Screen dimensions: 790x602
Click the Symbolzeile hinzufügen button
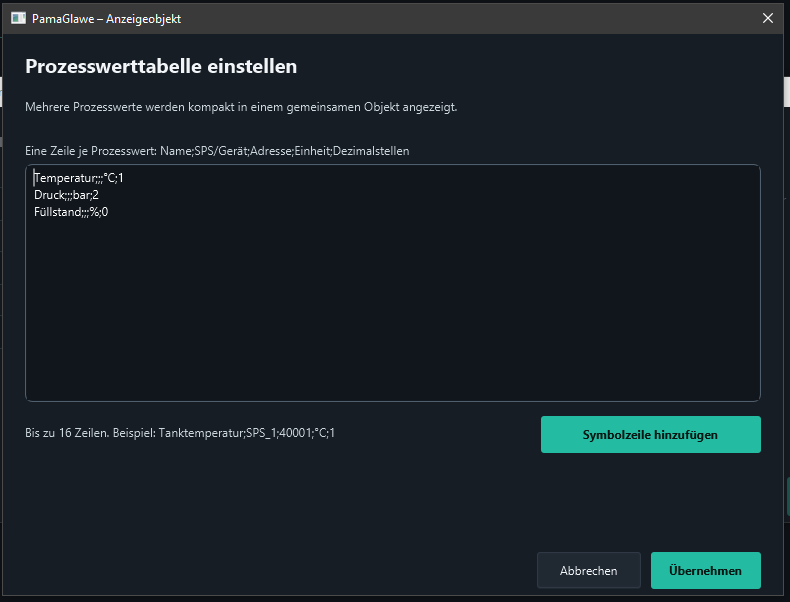click(x=650, y=434)
